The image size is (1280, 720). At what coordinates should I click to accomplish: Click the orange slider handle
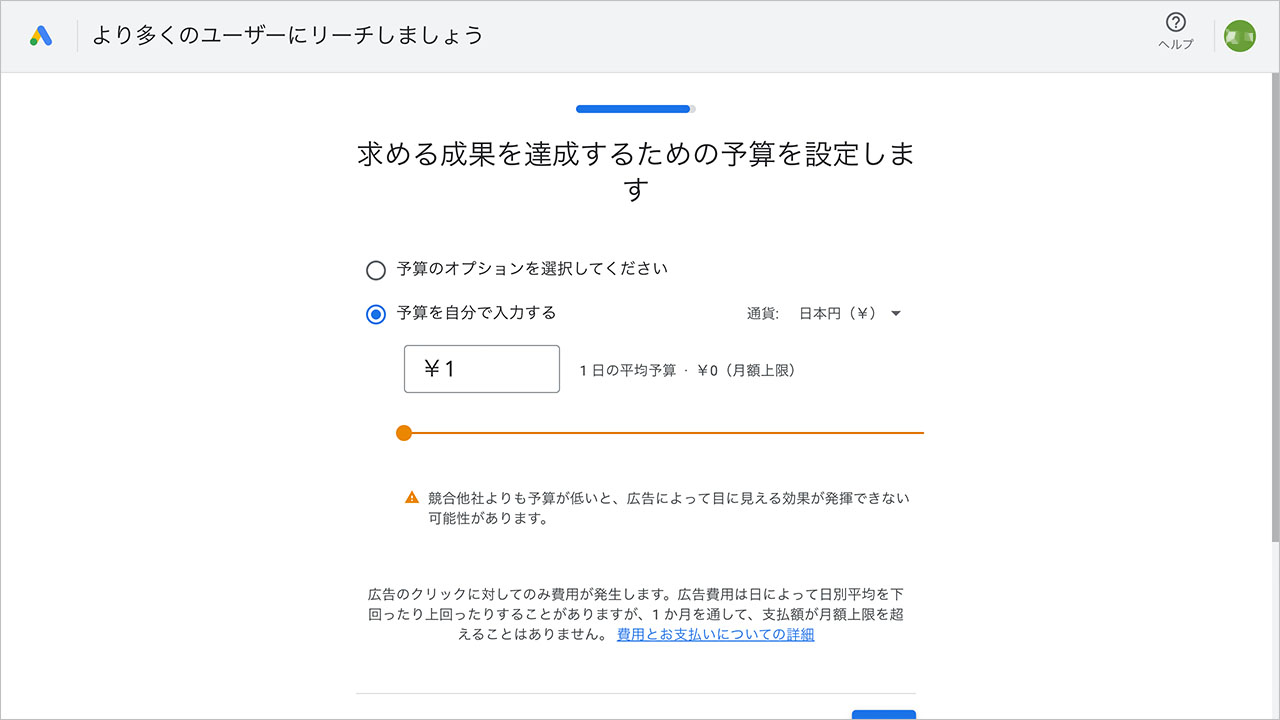coord(404,432)
